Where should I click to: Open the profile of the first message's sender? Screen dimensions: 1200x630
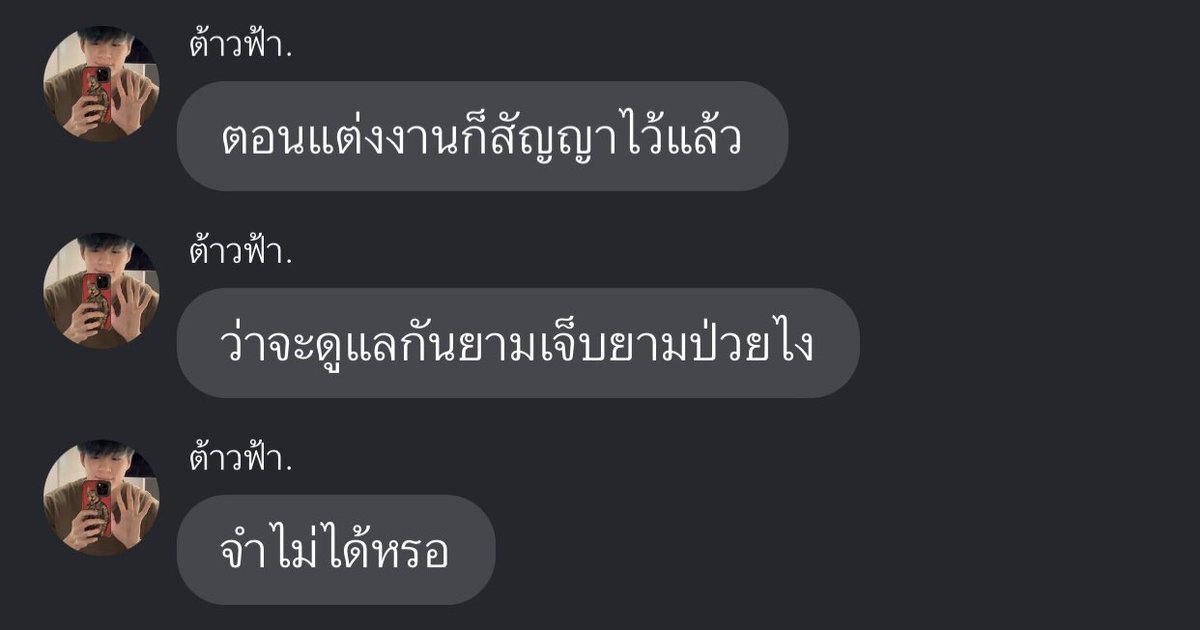coord(101,84)
